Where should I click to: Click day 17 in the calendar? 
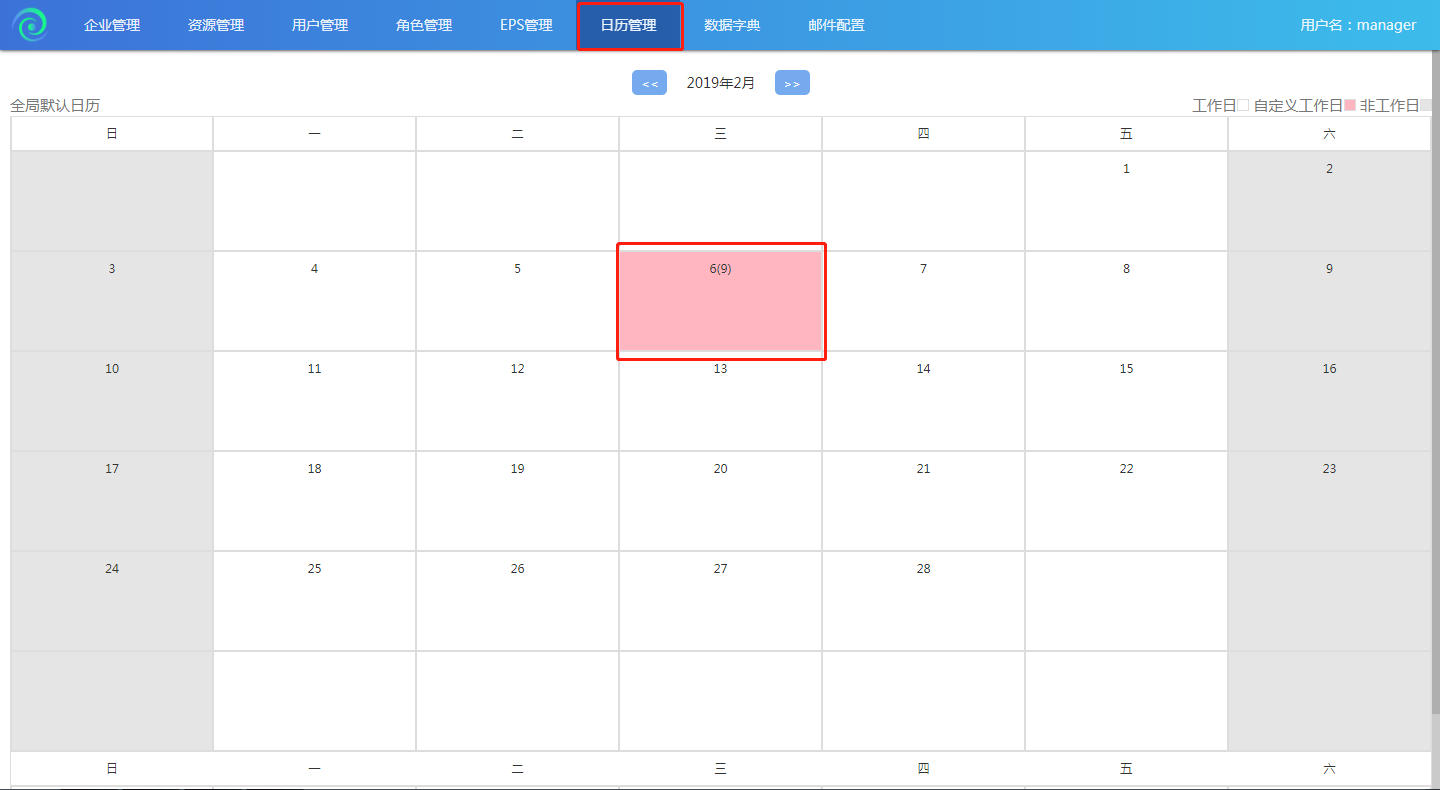click(x=112, y=501)
